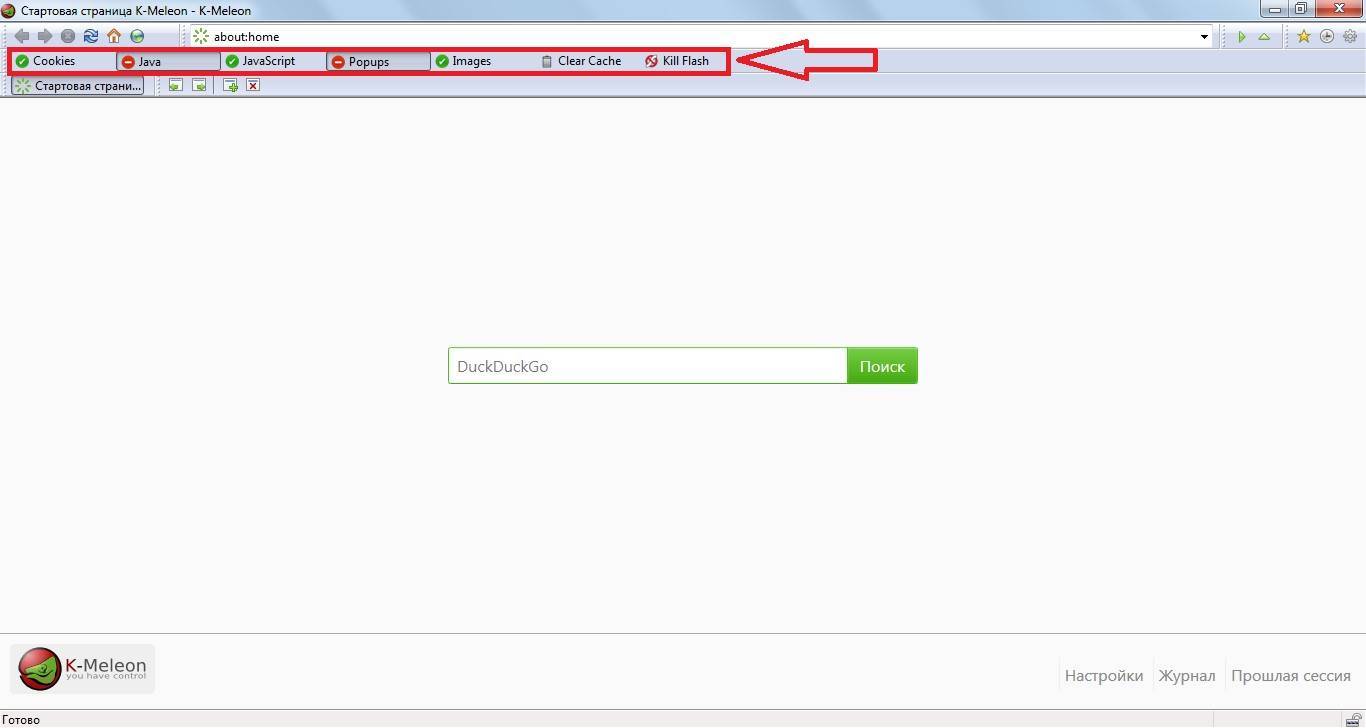Go to Home page icon
This screenshot has width=1366, height=728.
point(114,36)
